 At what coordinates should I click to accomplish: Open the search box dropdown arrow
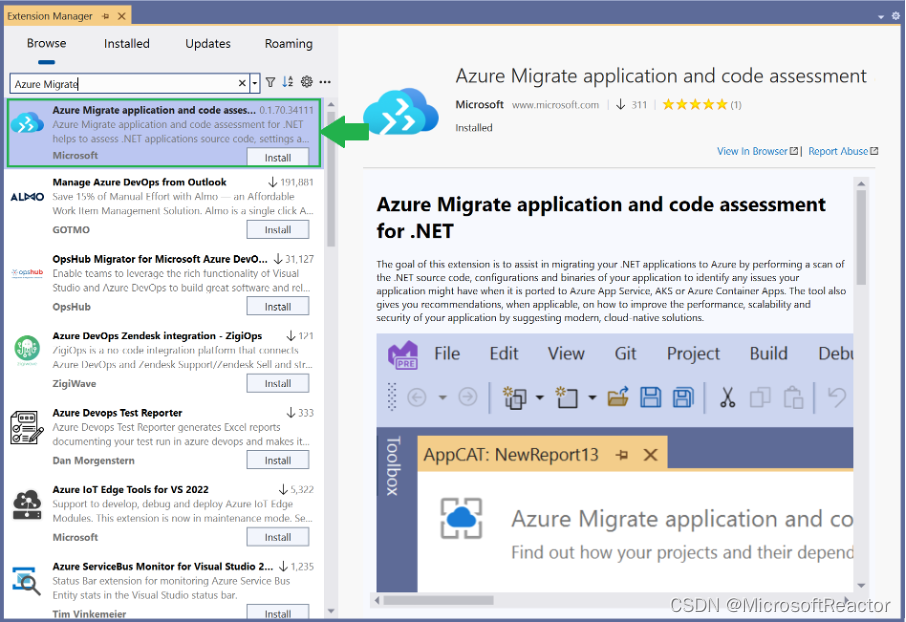tap(254, 83)
